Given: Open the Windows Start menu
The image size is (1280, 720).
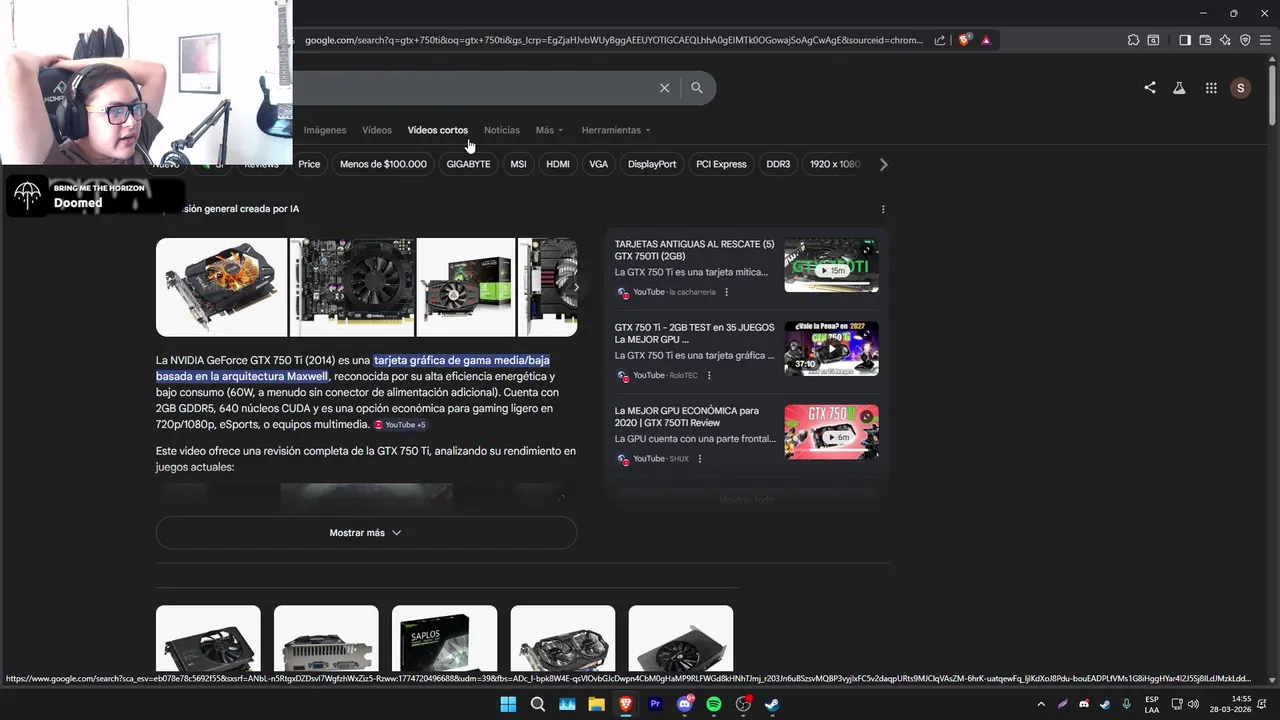Looking at the screenshot, I should coord(508,704).
